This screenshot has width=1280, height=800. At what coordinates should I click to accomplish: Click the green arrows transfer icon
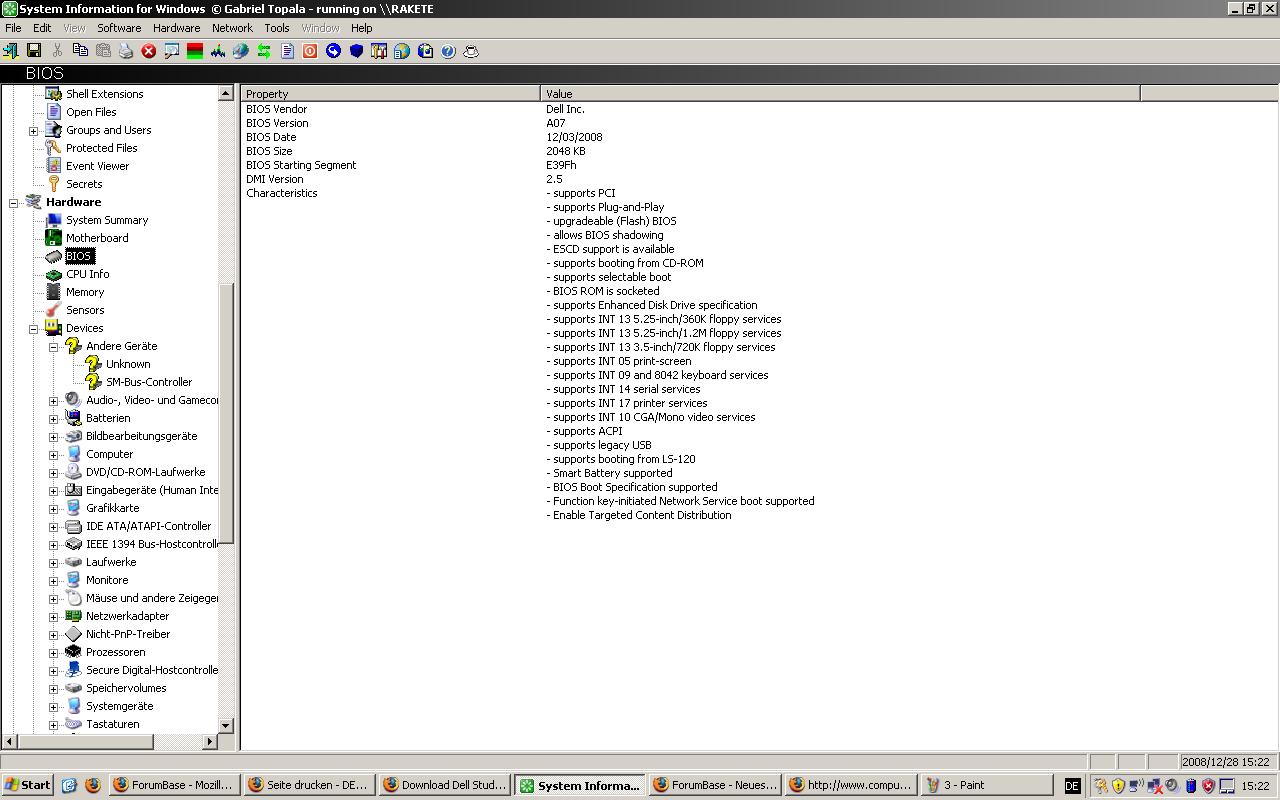pyautogui.click(x=264, y=51)
